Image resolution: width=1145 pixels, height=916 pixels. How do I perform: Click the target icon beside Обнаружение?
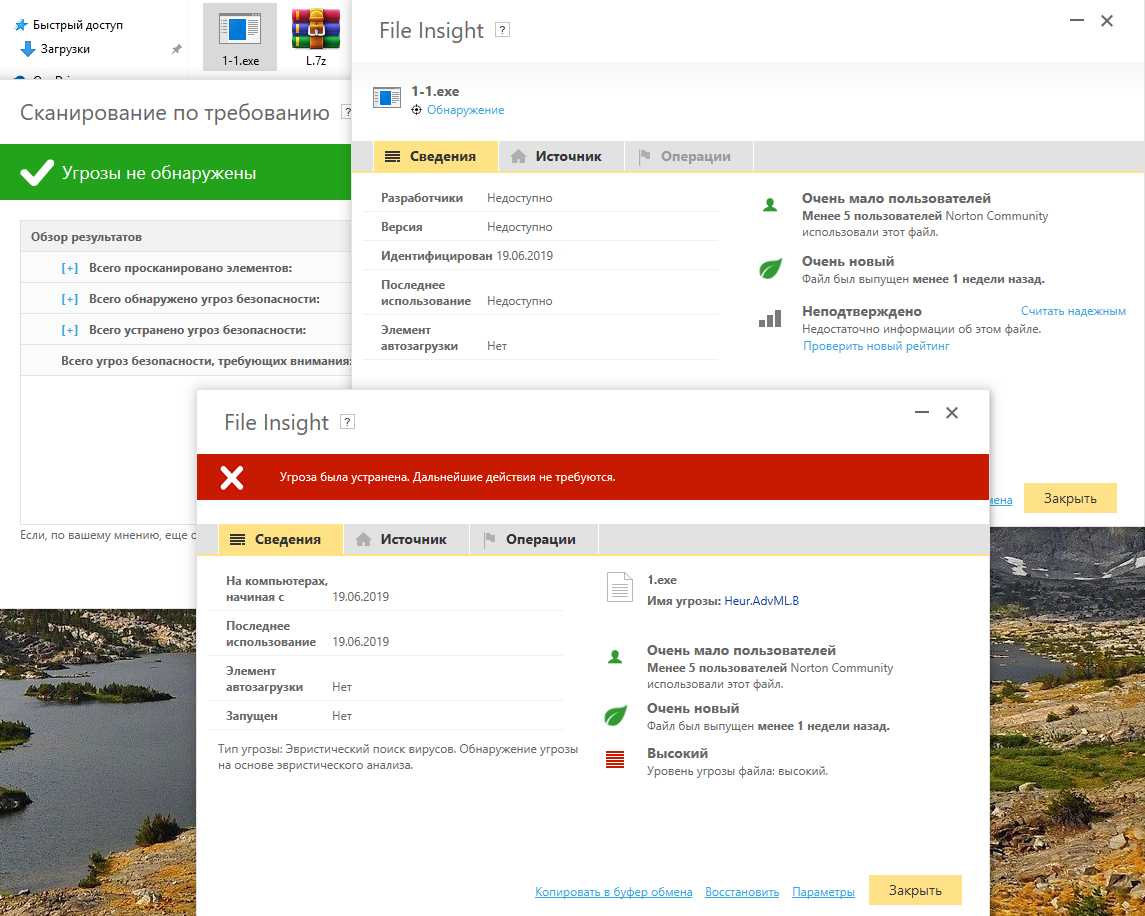416,110
